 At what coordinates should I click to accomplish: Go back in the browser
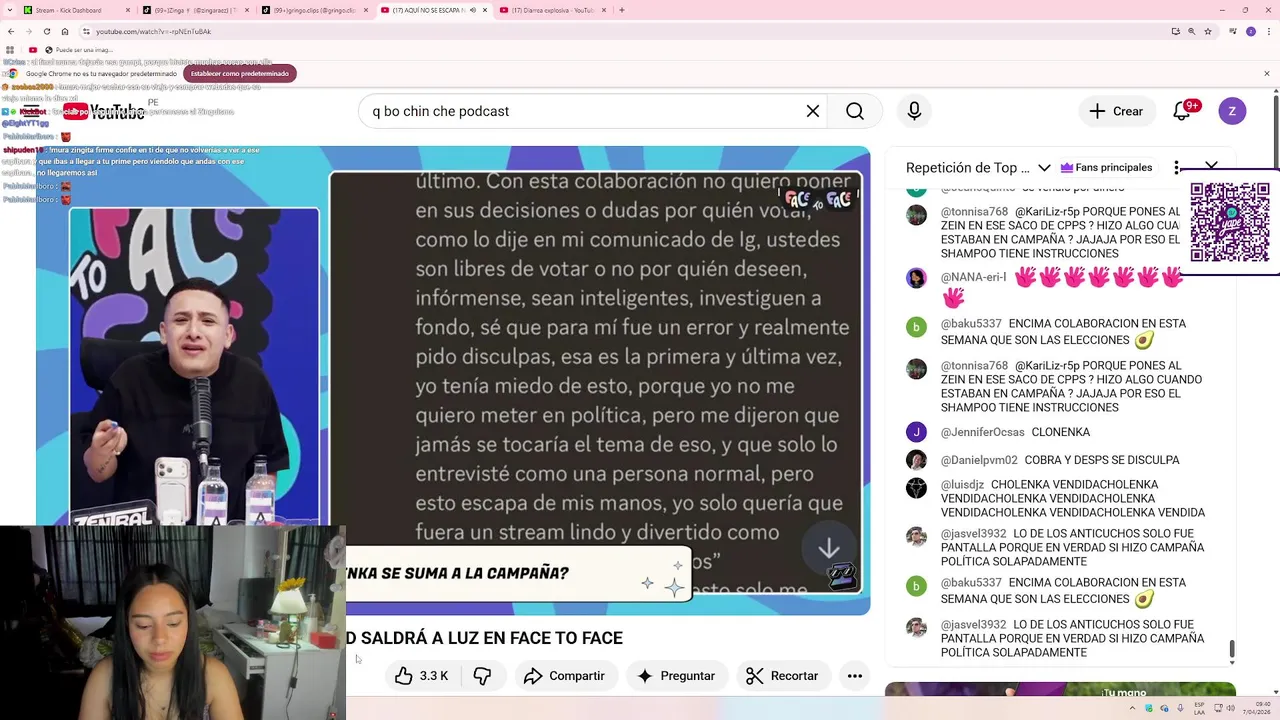click(x=11, y=31)
